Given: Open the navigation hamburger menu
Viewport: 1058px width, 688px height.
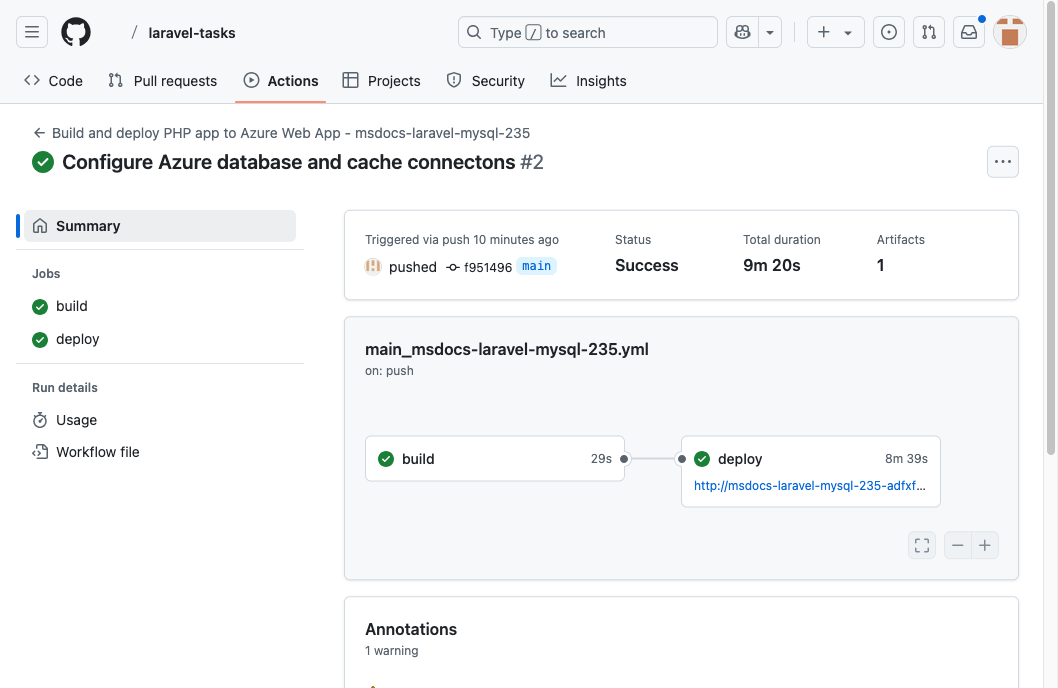Looking at the screenshot, I should (x=31, y=31).
